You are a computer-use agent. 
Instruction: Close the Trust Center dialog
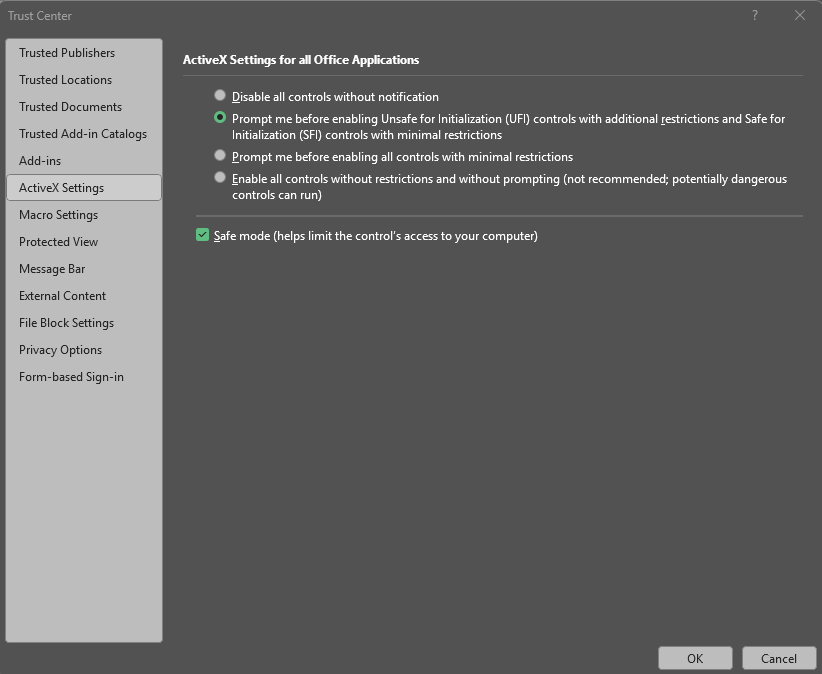pyautogui.click(x=799, y=16)
